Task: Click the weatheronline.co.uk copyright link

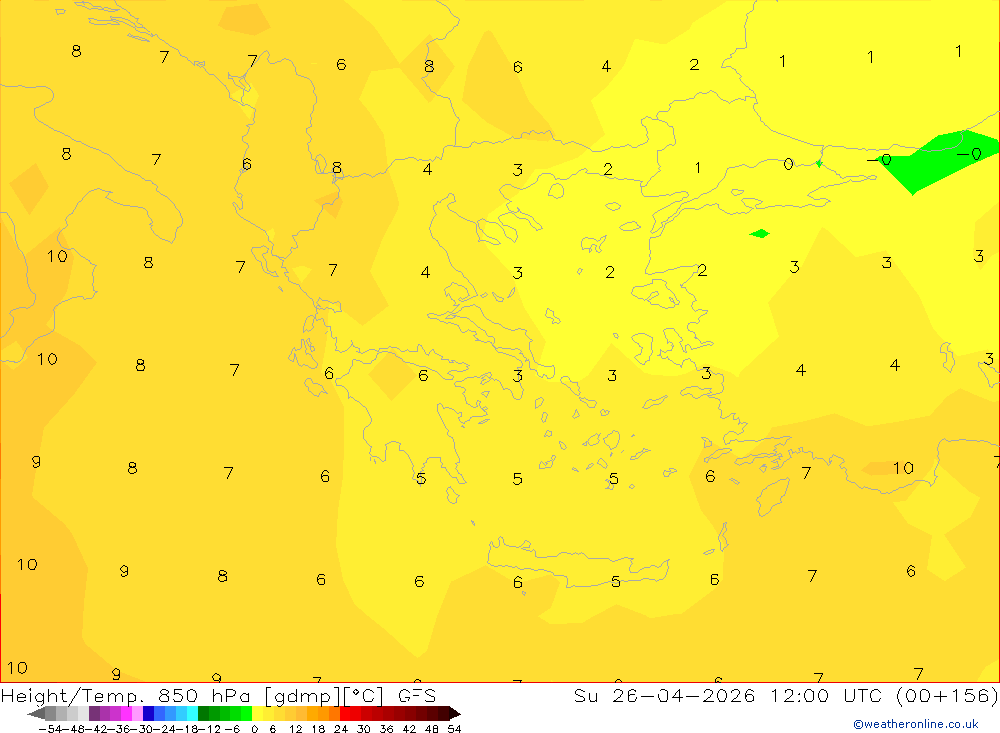Action: pyautogui.click(x=916, y=724)
